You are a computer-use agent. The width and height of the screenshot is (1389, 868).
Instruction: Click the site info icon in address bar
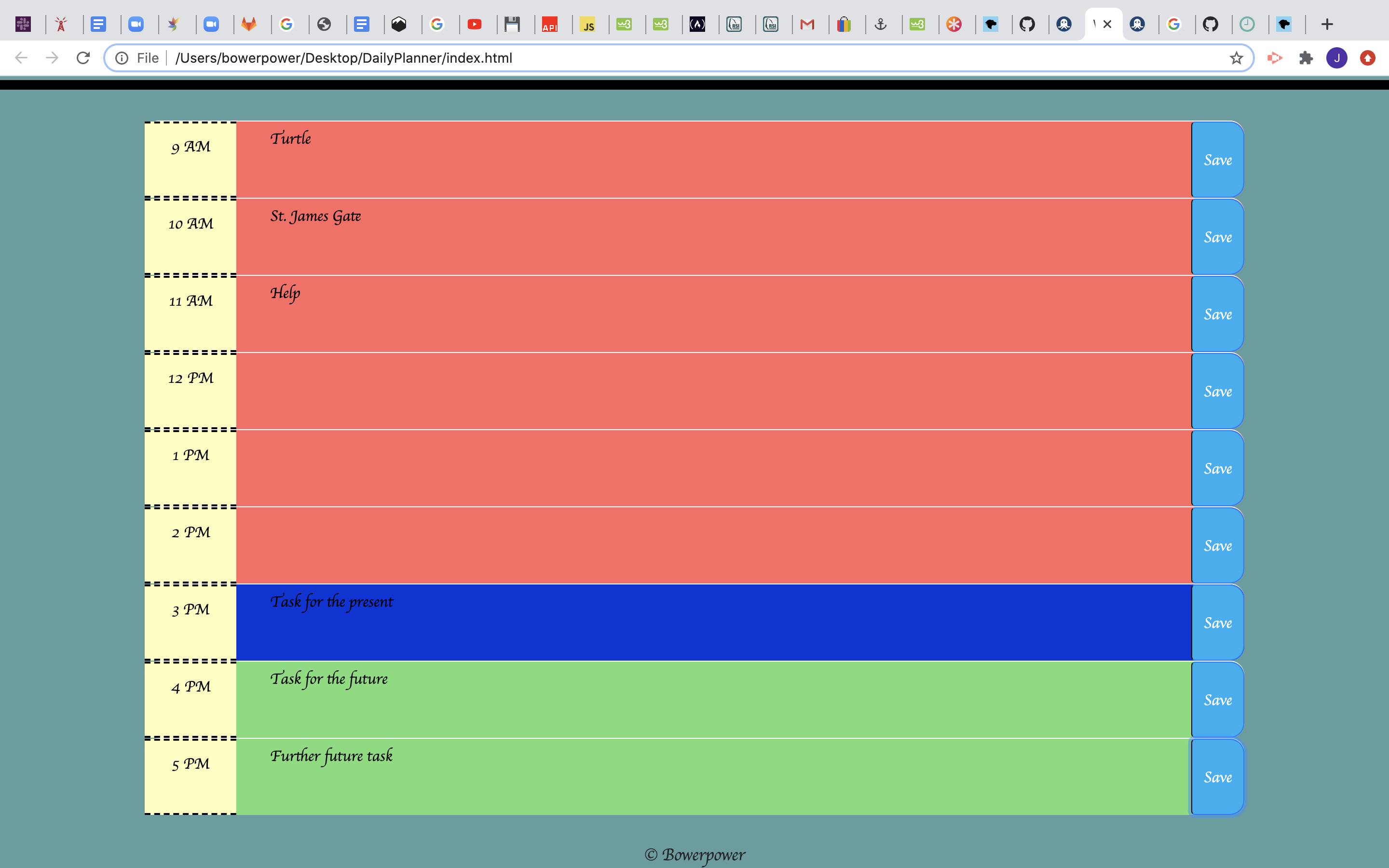pyautogui.click(x=122, y=58)
